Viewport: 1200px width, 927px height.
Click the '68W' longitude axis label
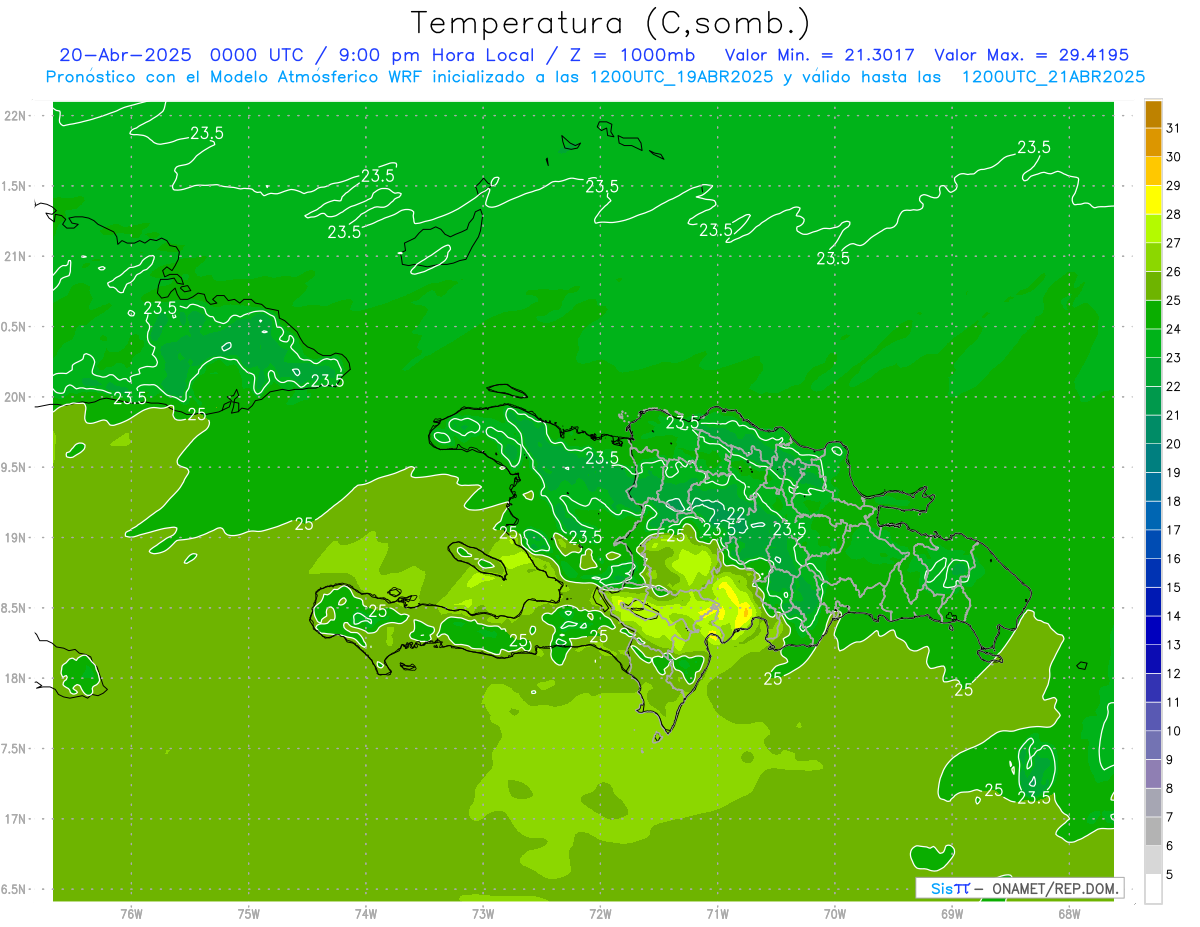[1069, 914]
